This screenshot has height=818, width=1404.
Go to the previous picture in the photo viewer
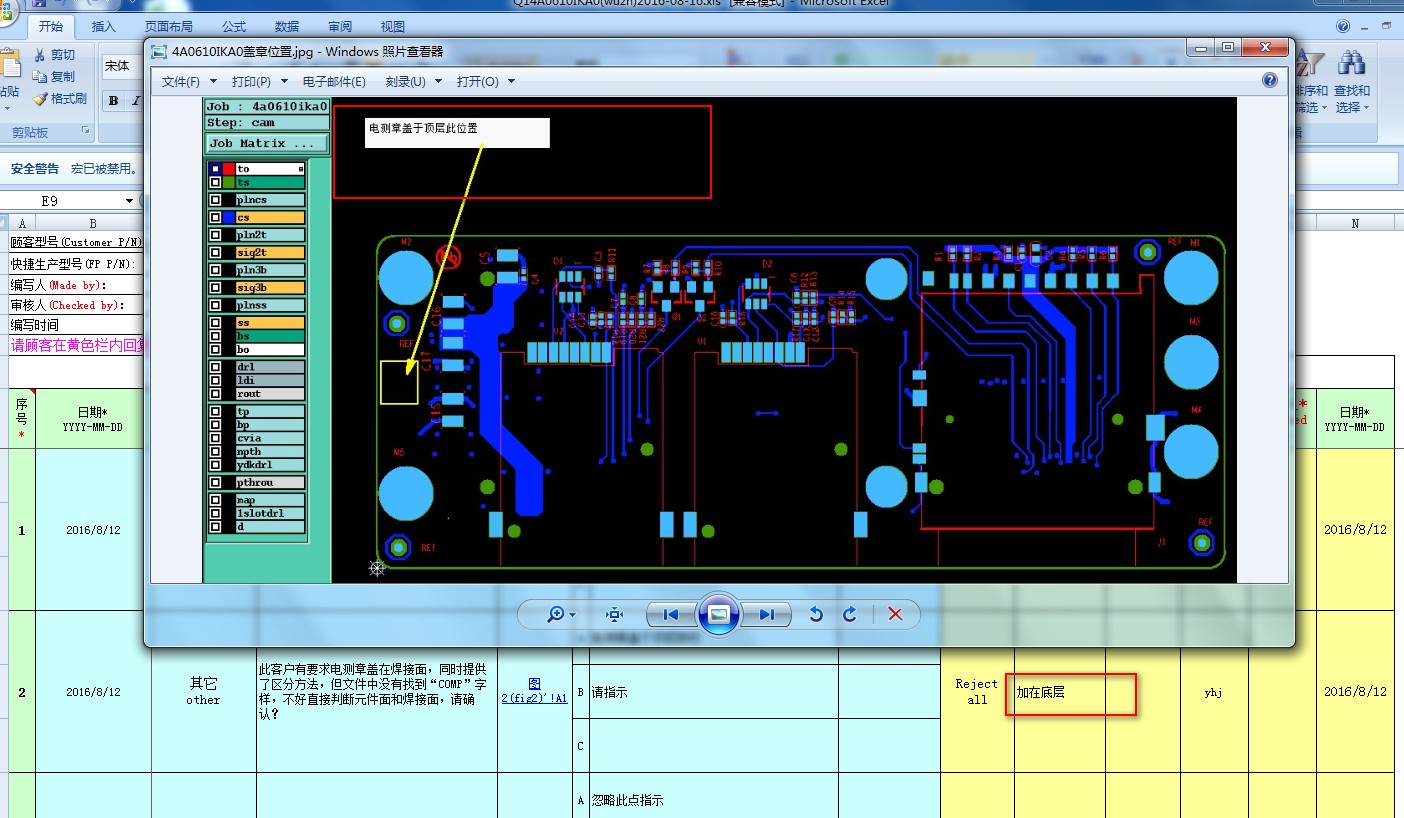point(671,614)
